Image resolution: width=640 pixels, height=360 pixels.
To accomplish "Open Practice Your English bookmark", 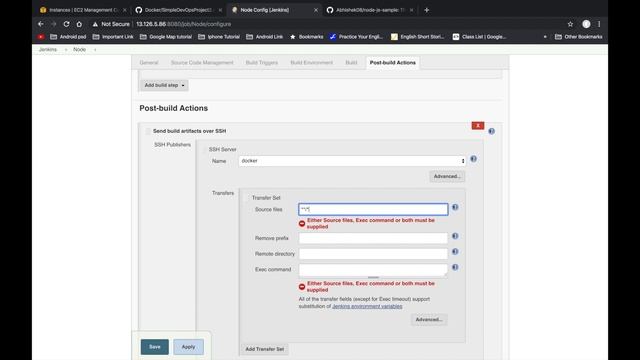I will 356,37.
